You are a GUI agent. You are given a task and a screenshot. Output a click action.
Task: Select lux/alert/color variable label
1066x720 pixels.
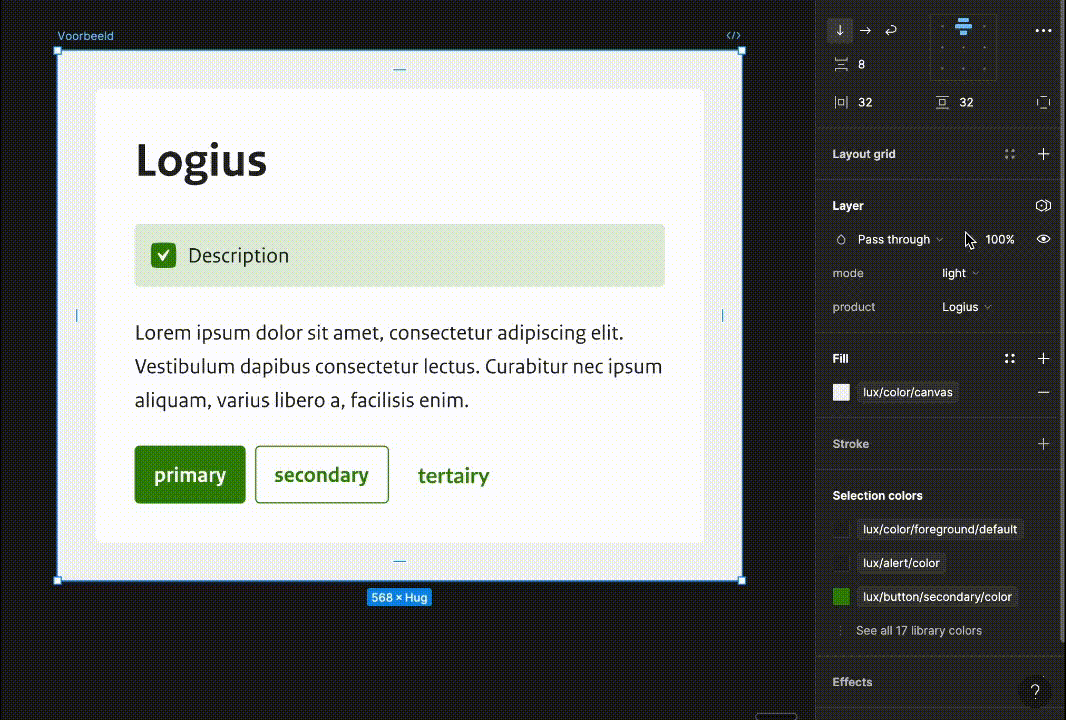pyautogui.click(x=901, y=563)
